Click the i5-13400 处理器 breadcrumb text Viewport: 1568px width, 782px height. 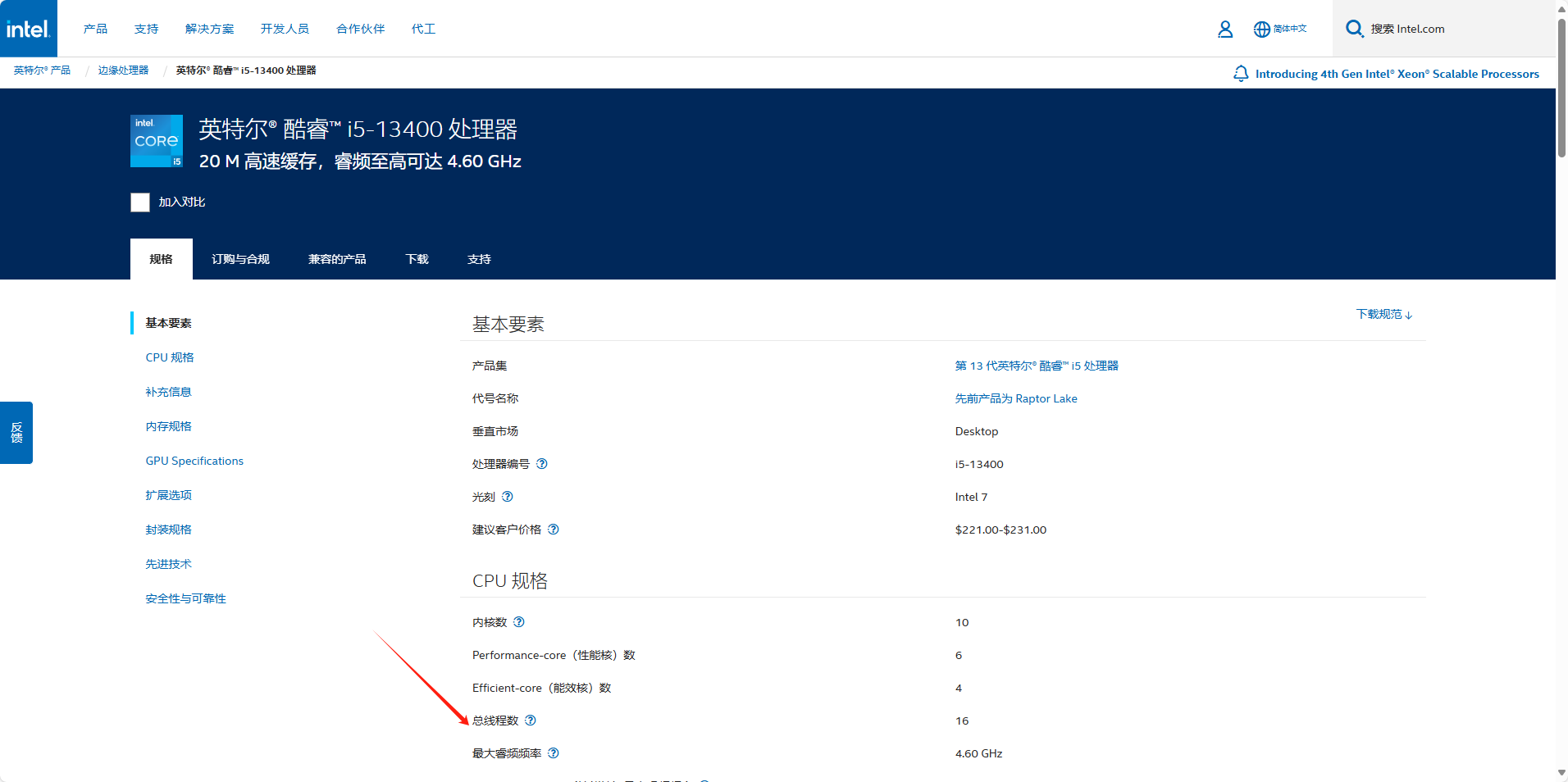(x=246, y=70)
